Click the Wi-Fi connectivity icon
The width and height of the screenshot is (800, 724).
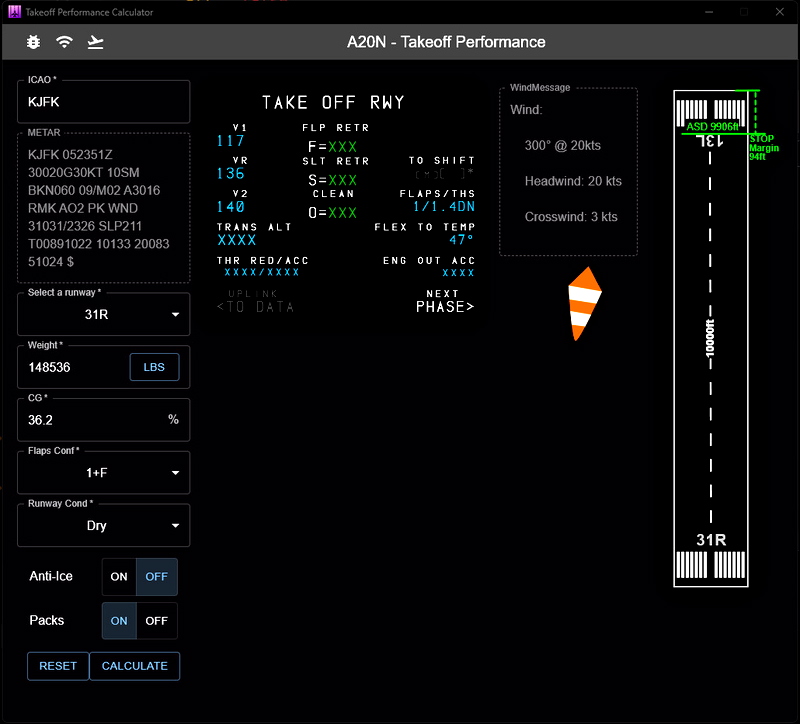[x=62, y=43]
